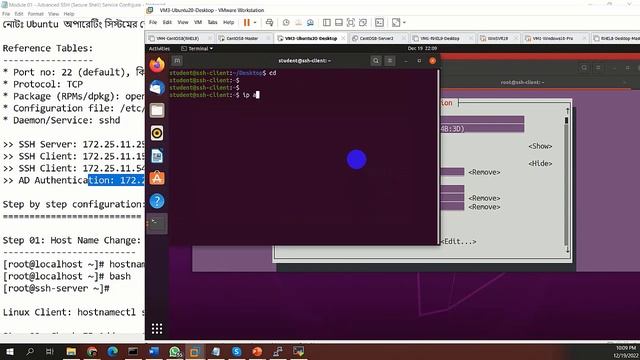Viewport: 640px width, 360px height.
Task: Open the VMware VM menu
Action: pos(198,22)
